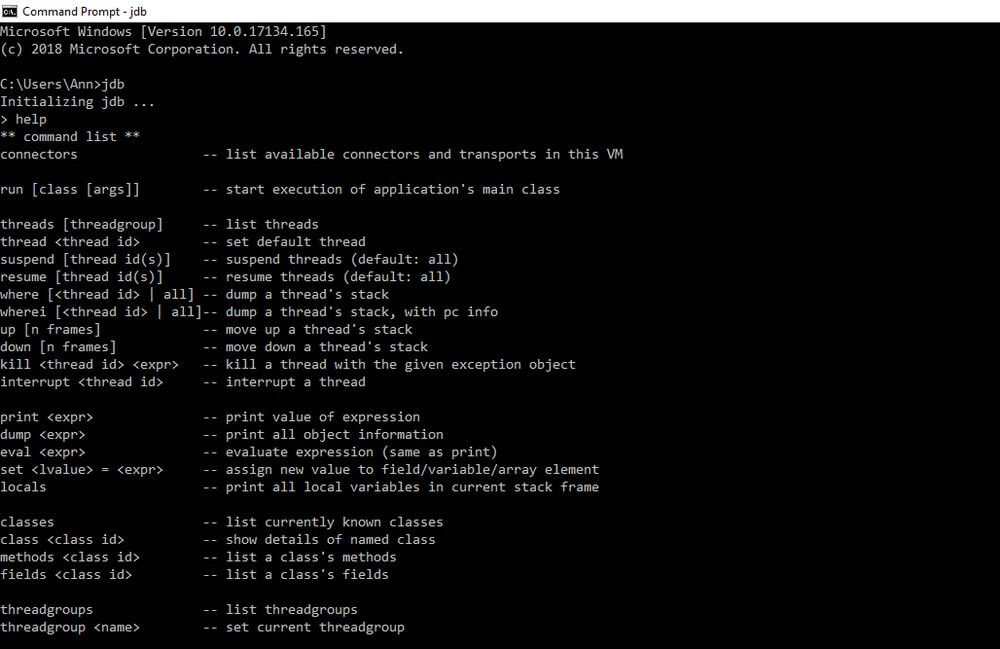This screenshot has width=1000, height=649.
Task: Click the 'interrupt <thread id>' command
Action: [86, 381]
